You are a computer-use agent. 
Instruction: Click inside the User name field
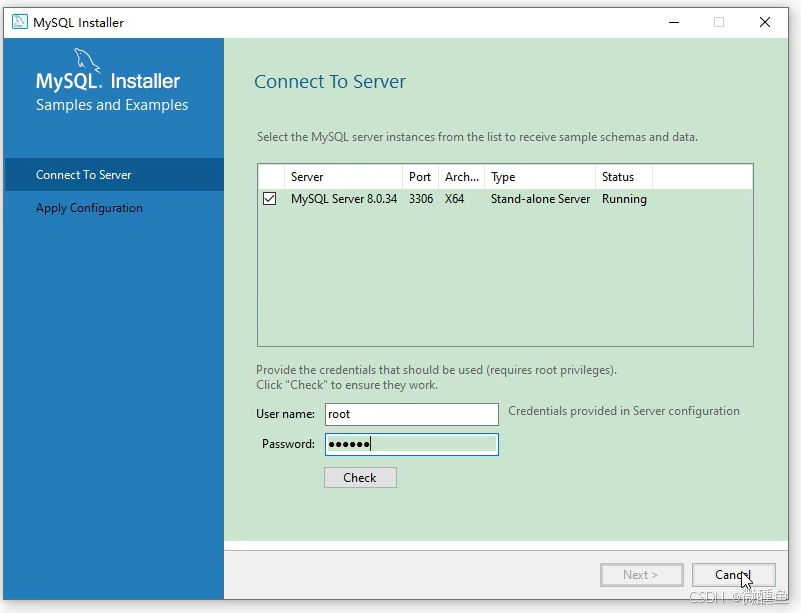click(411, 414)
